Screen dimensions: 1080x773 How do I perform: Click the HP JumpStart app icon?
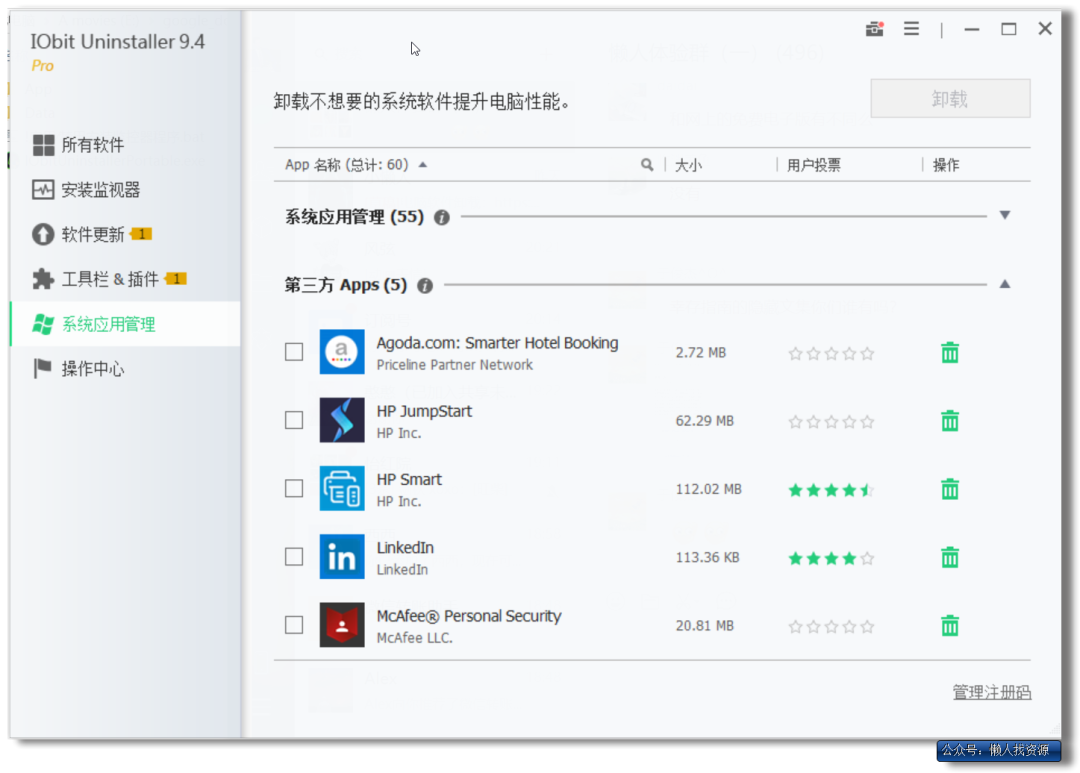tap(342, 420)
